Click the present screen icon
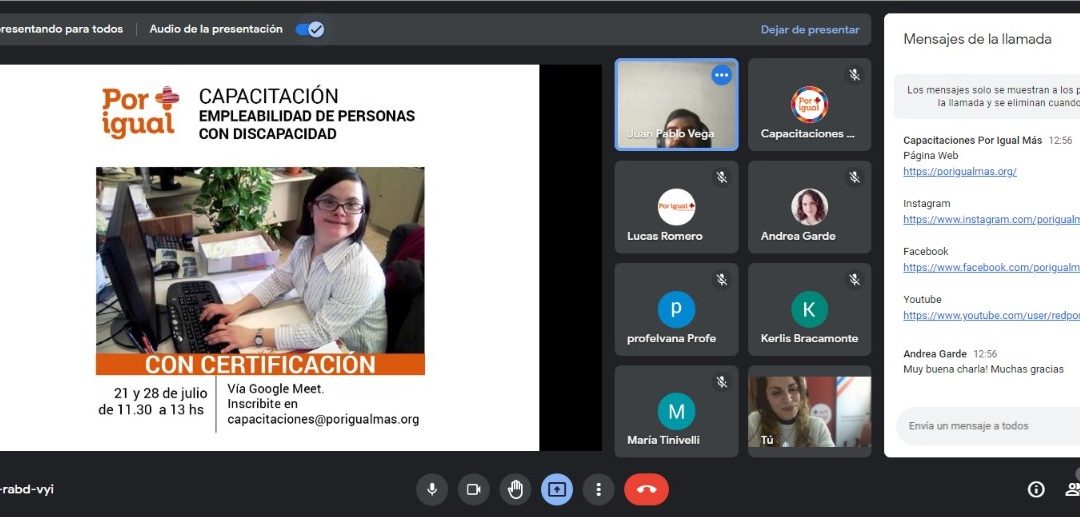 pos(557,489)
